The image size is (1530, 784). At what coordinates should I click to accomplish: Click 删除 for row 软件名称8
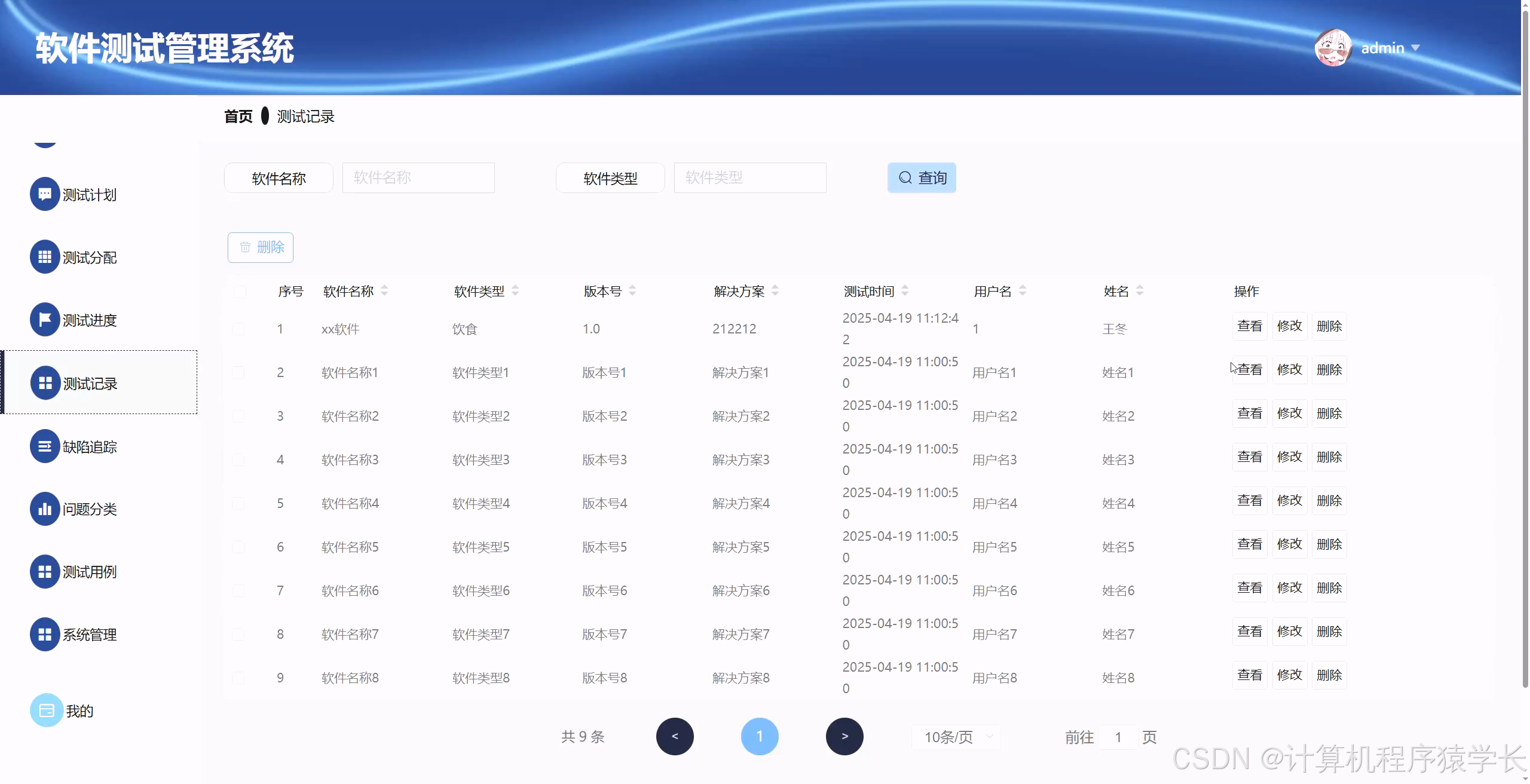1329,675
